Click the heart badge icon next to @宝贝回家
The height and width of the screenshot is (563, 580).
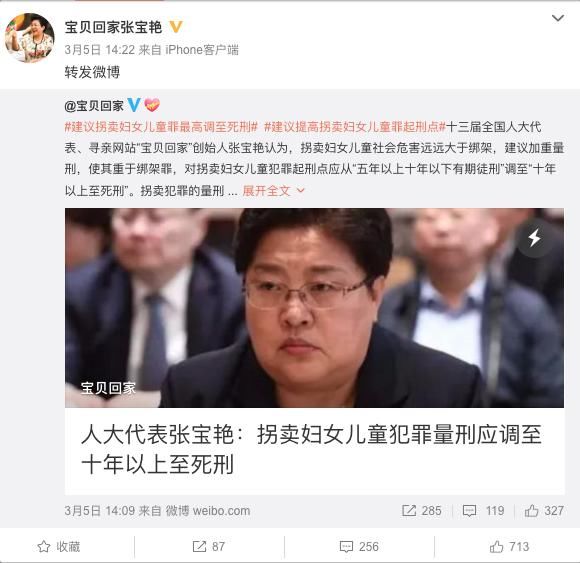(x=152, y=105)
